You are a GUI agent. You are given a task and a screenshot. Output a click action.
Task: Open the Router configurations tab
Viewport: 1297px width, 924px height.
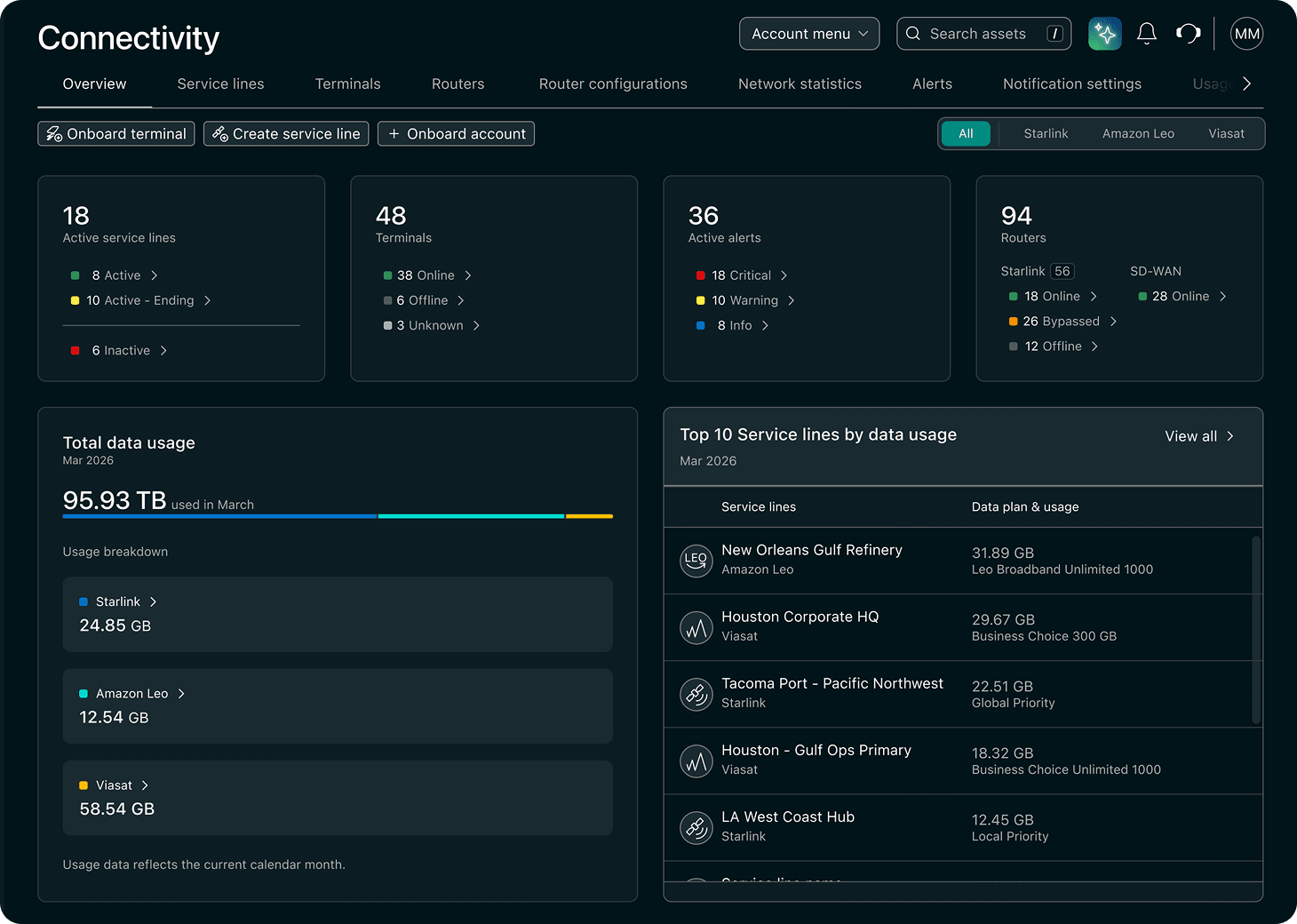point(613,84)
